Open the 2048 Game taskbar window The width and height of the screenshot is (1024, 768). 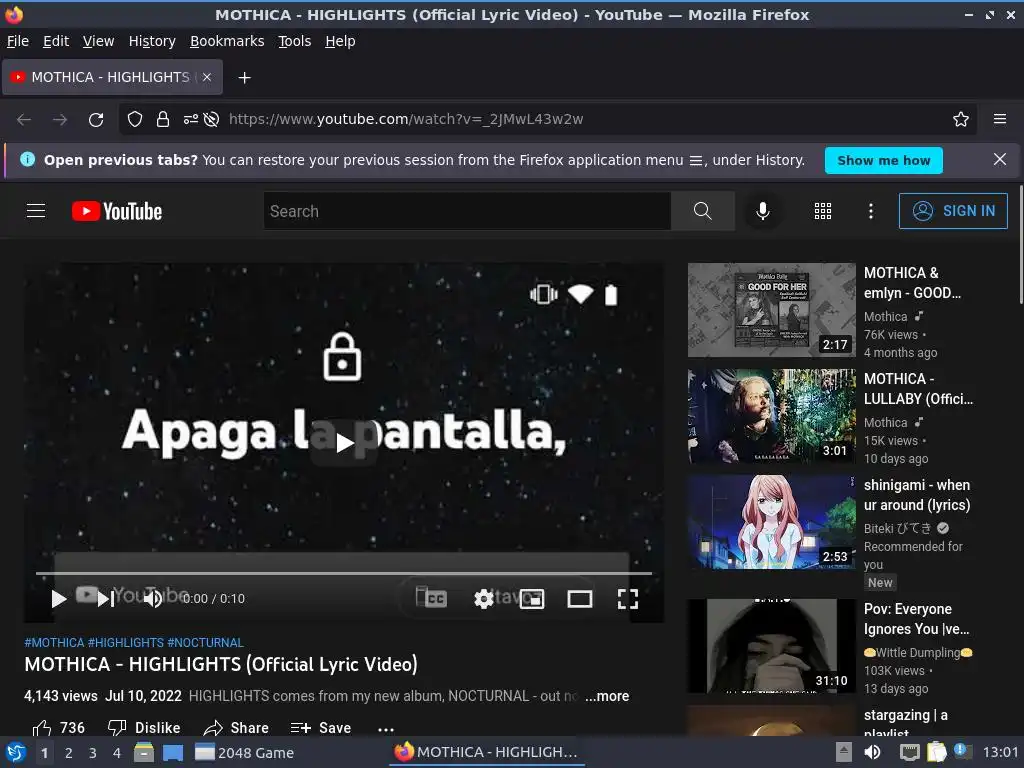point(245,753)
